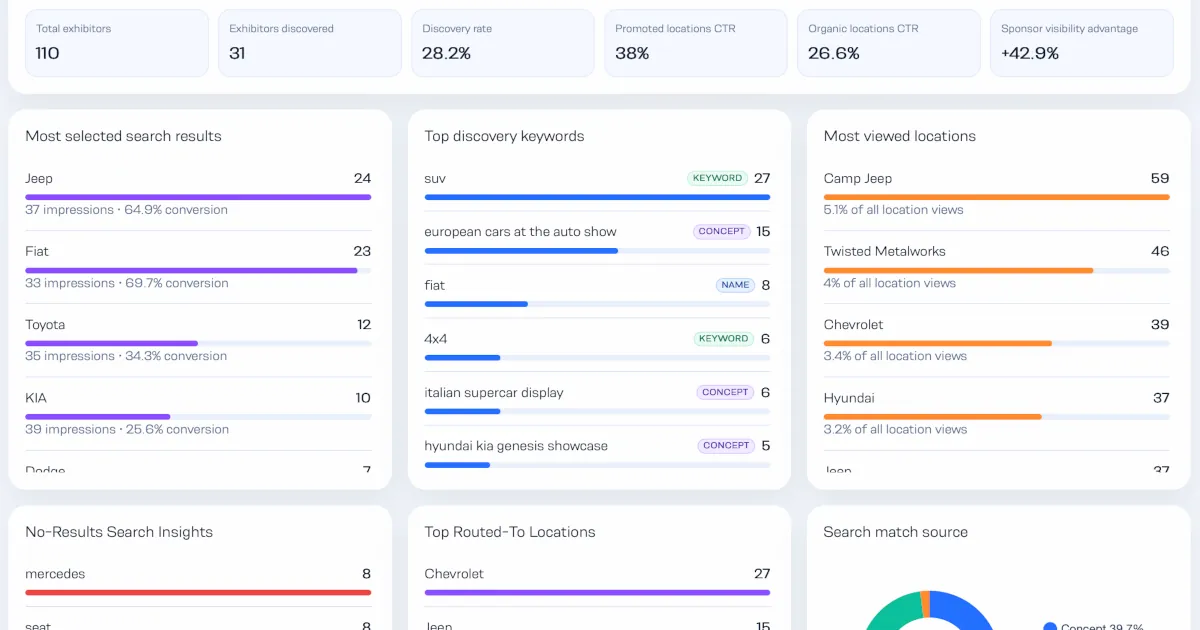Select the Camp Jeep location row
Screen dimensions: 1200x630
(996, 194)
